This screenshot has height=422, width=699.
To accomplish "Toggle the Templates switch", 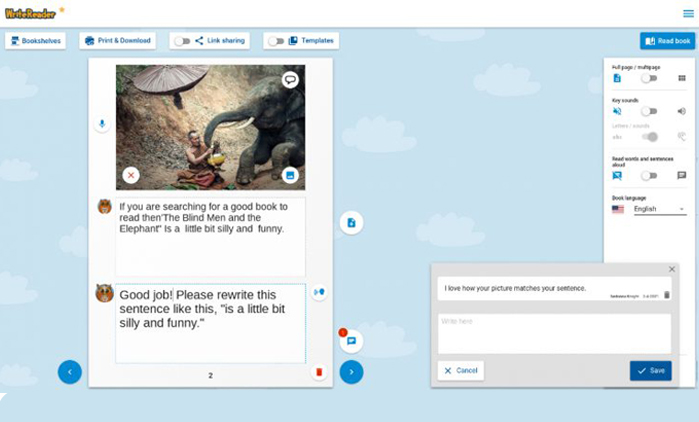I will (276, 41).
